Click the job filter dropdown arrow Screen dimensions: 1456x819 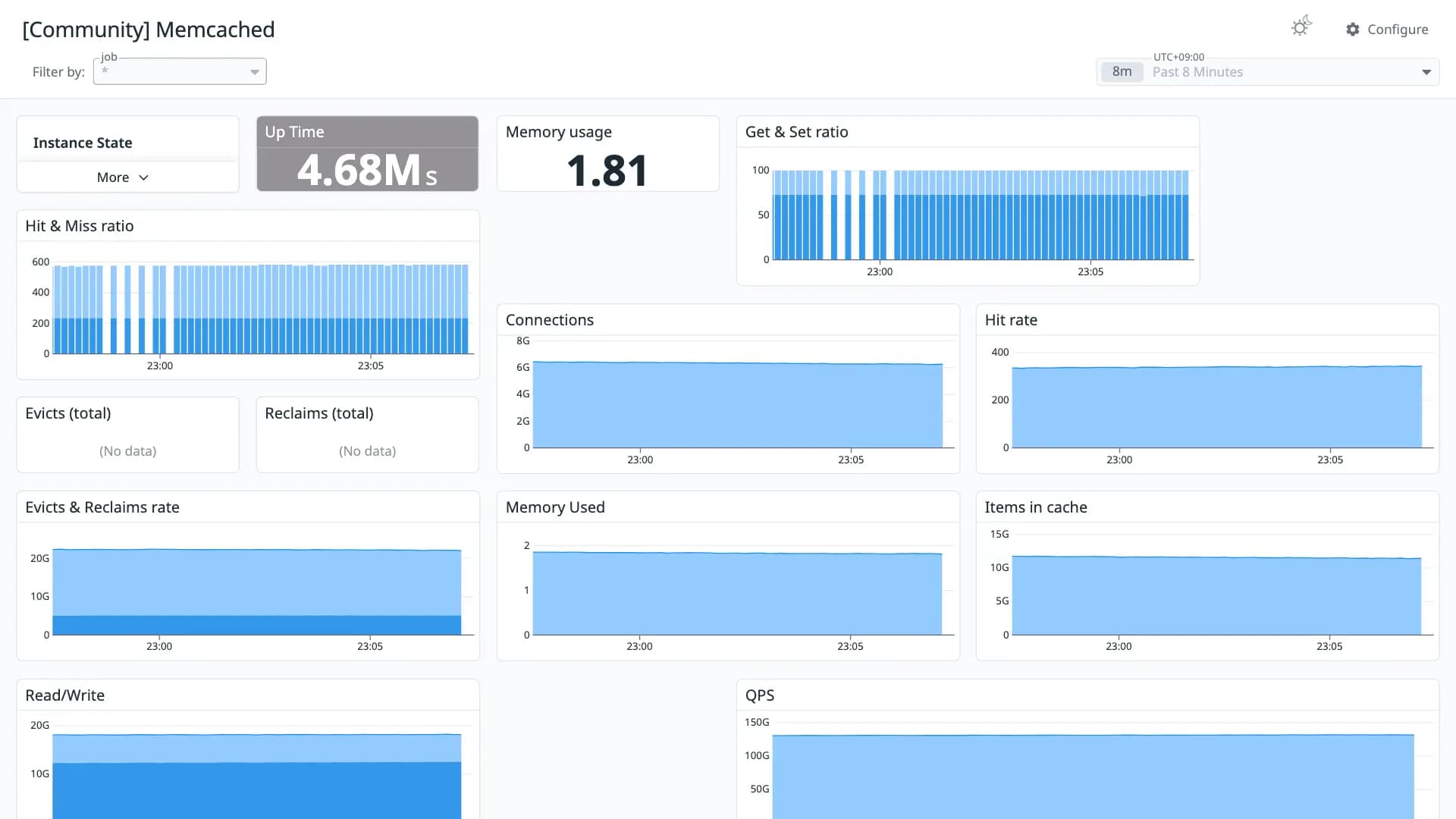pyautogui.click(x=255, y=72)
